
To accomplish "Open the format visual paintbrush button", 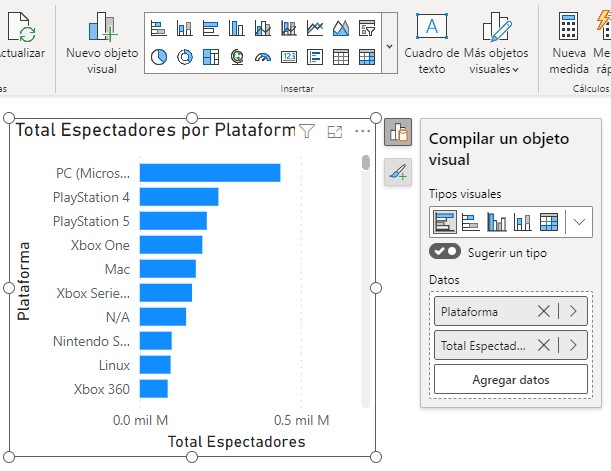I will point(398,172).
